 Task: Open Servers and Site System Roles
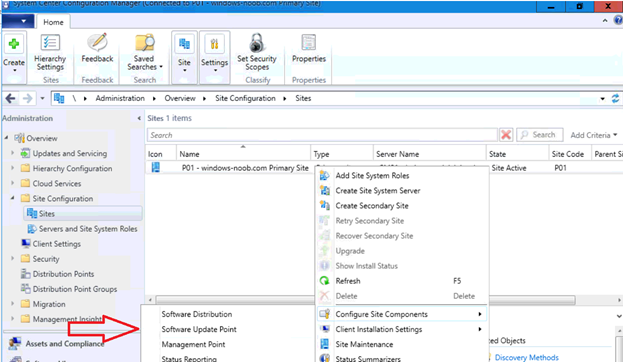pyautogui.click(x=88, y=229)
